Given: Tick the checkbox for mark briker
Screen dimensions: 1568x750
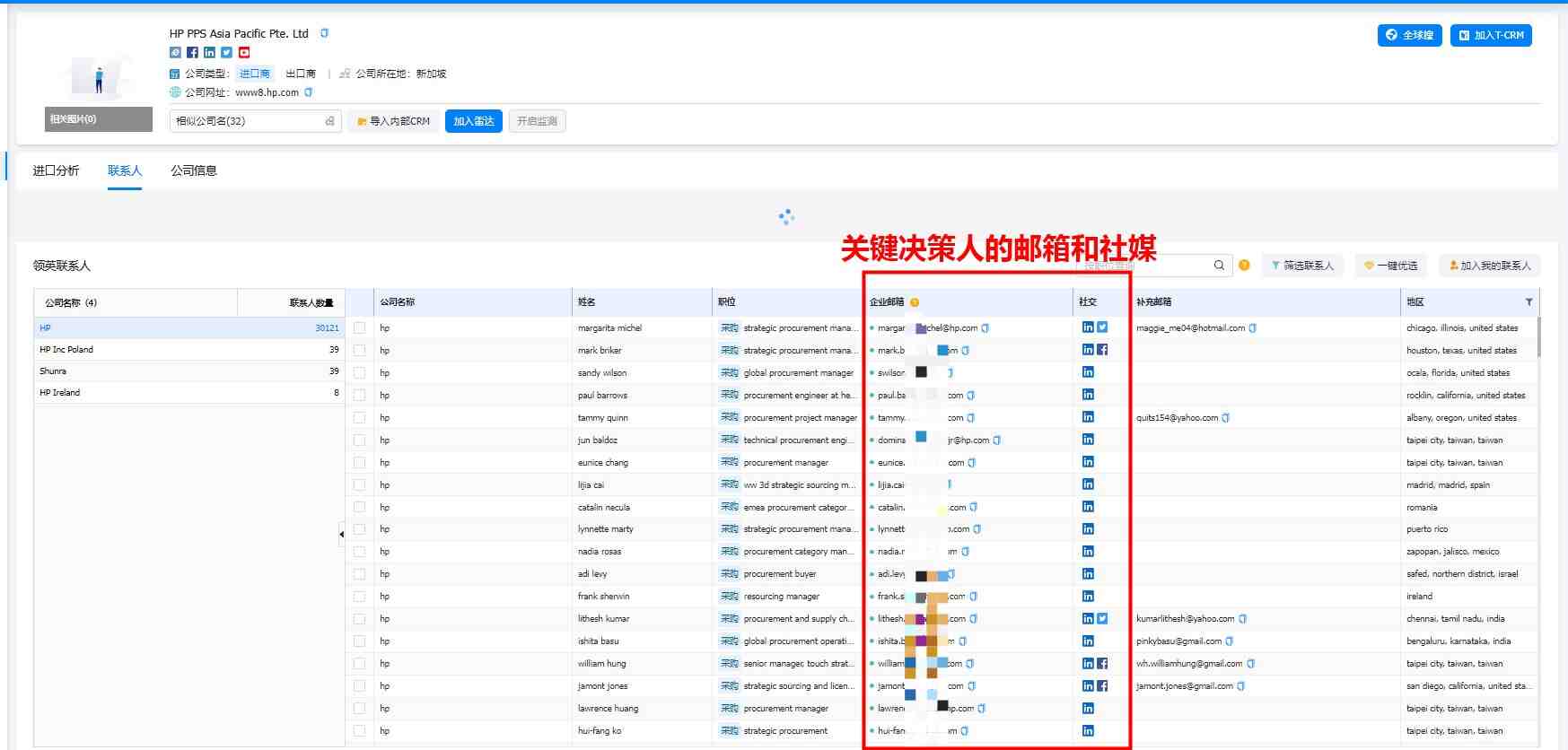Looking at the screenshot, I should [359, 351].
